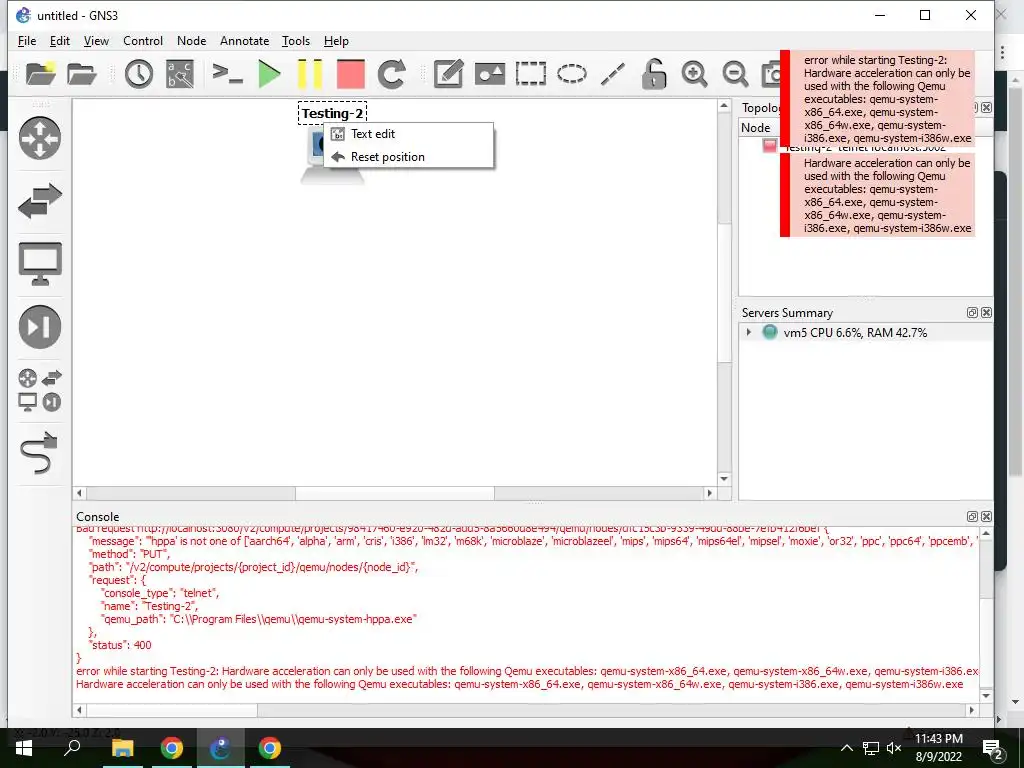The height and width of the screenshot is (768, 1024).
Task: Open the new blank project folder icon
Action: 40,73
